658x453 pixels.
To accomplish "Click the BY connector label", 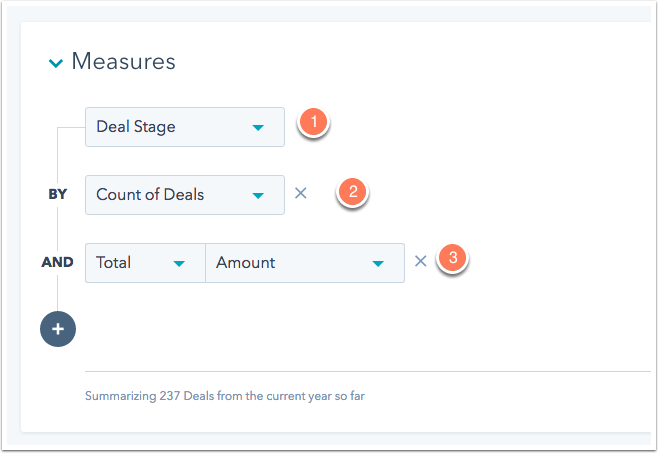I will point(57,194).
